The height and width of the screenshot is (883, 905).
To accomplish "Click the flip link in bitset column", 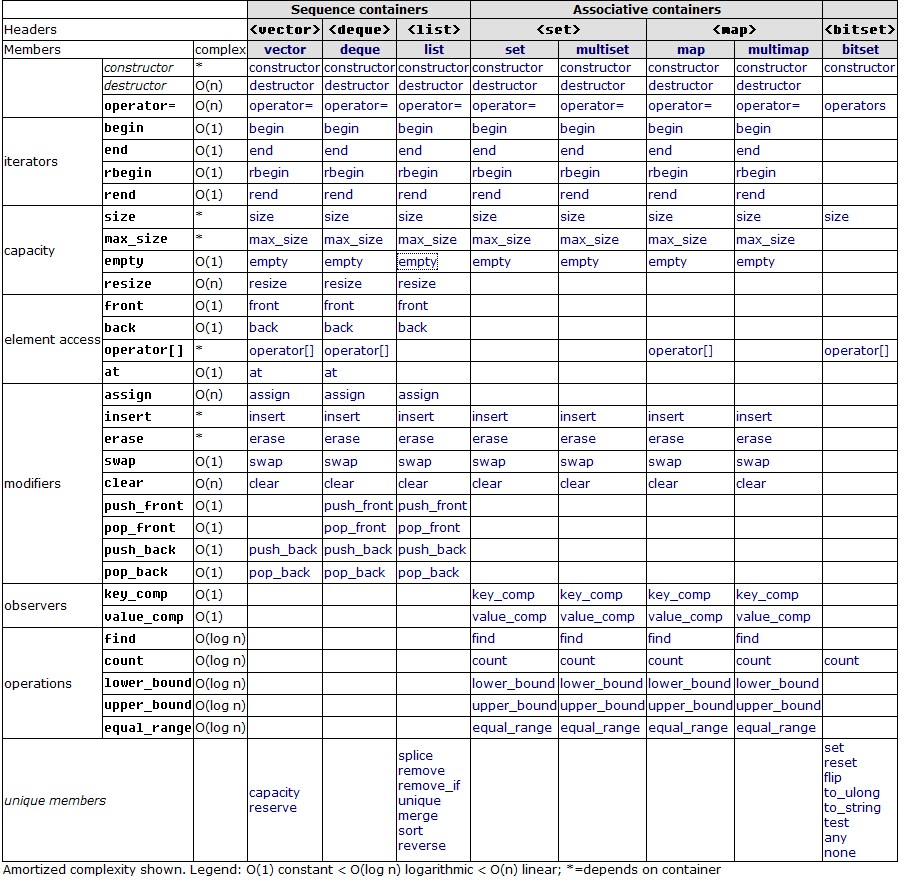I will coord(832,778).
